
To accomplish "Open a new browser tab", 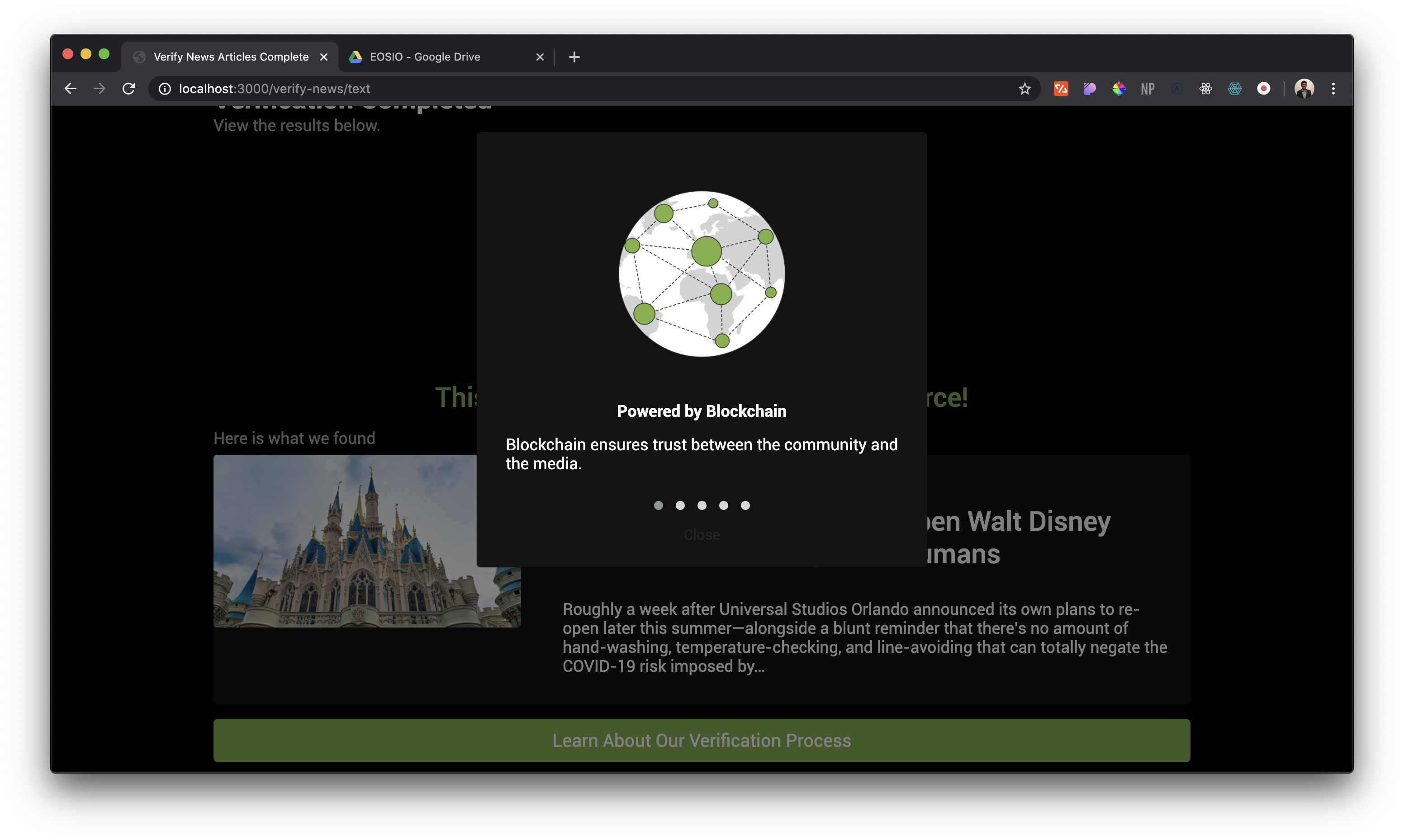I will click(574, 57).
